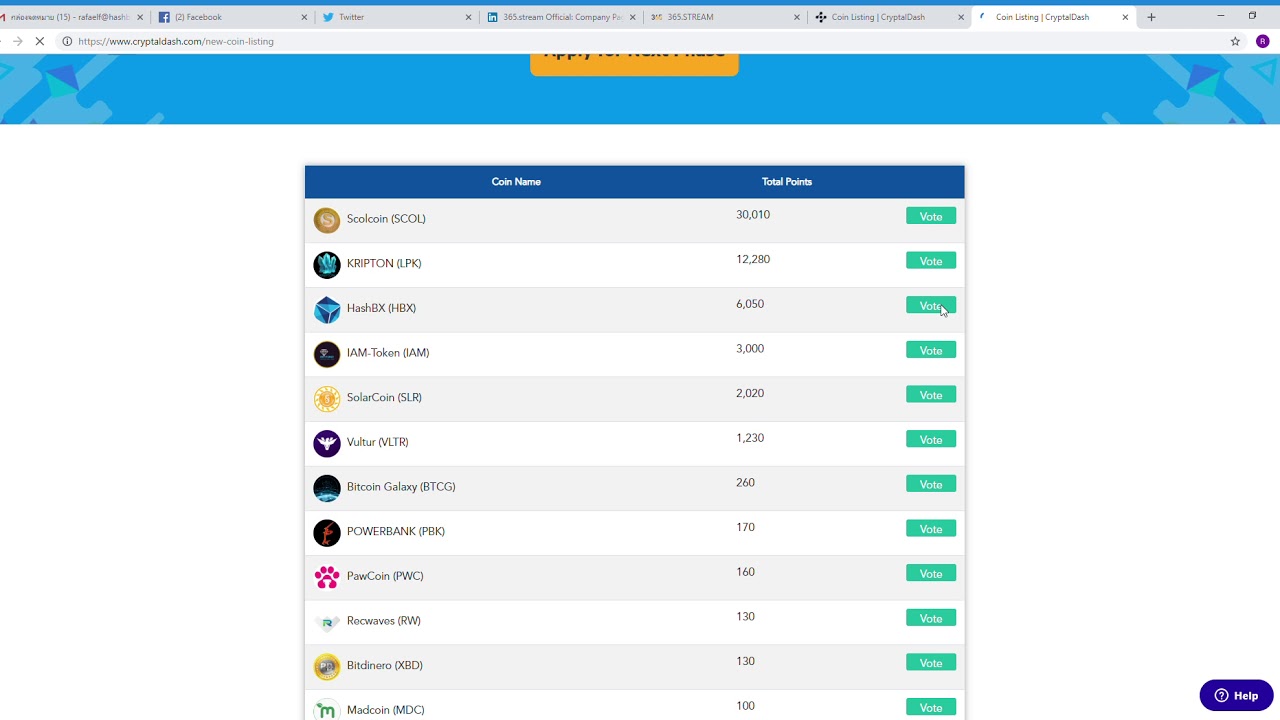Click the Apply for Next Phase button

(x=634, y=63)
